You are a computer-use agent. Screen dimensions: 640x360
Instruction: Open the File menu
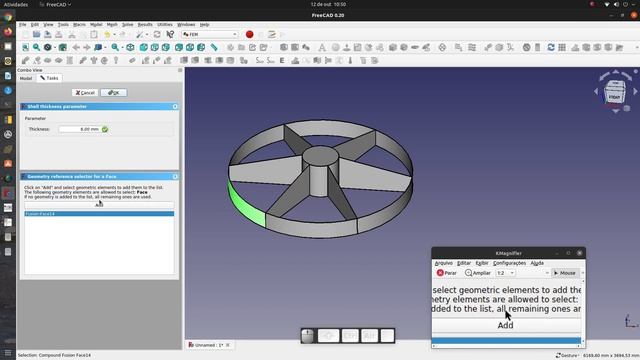pyautogui.click(x=22, y=25)
